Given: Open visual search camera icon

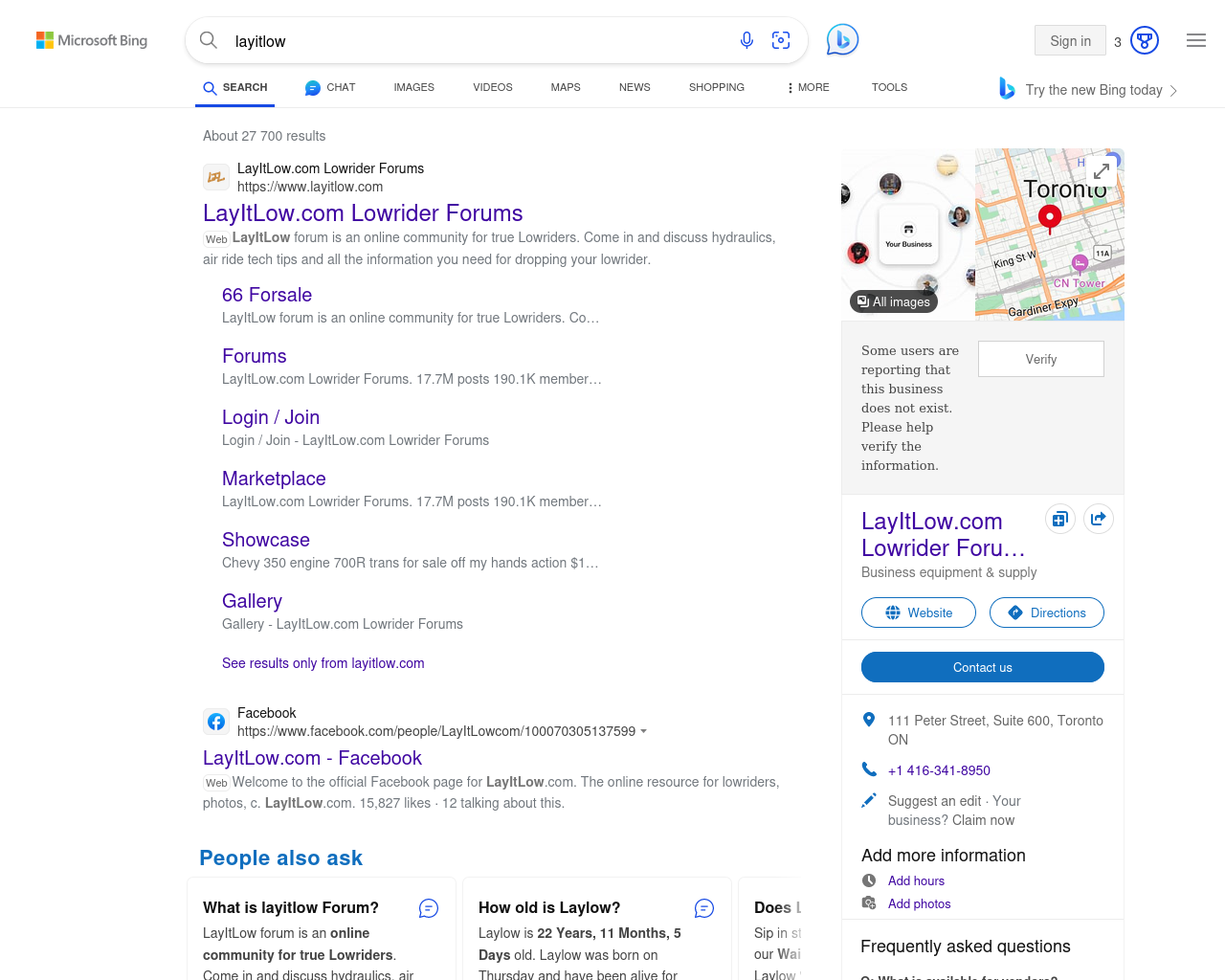Looking at the screenshot, I should tap(781, 40).
